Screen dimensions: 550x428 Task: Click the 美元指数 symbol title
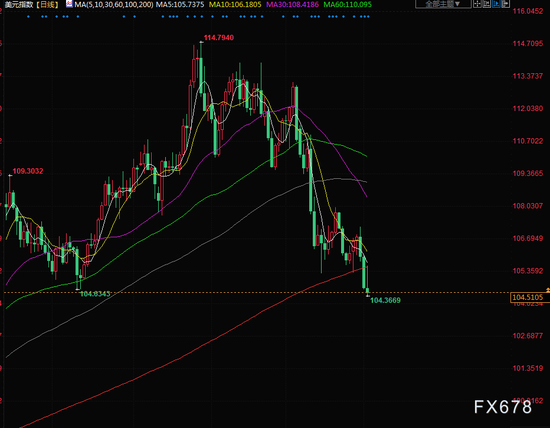(18, 5)
